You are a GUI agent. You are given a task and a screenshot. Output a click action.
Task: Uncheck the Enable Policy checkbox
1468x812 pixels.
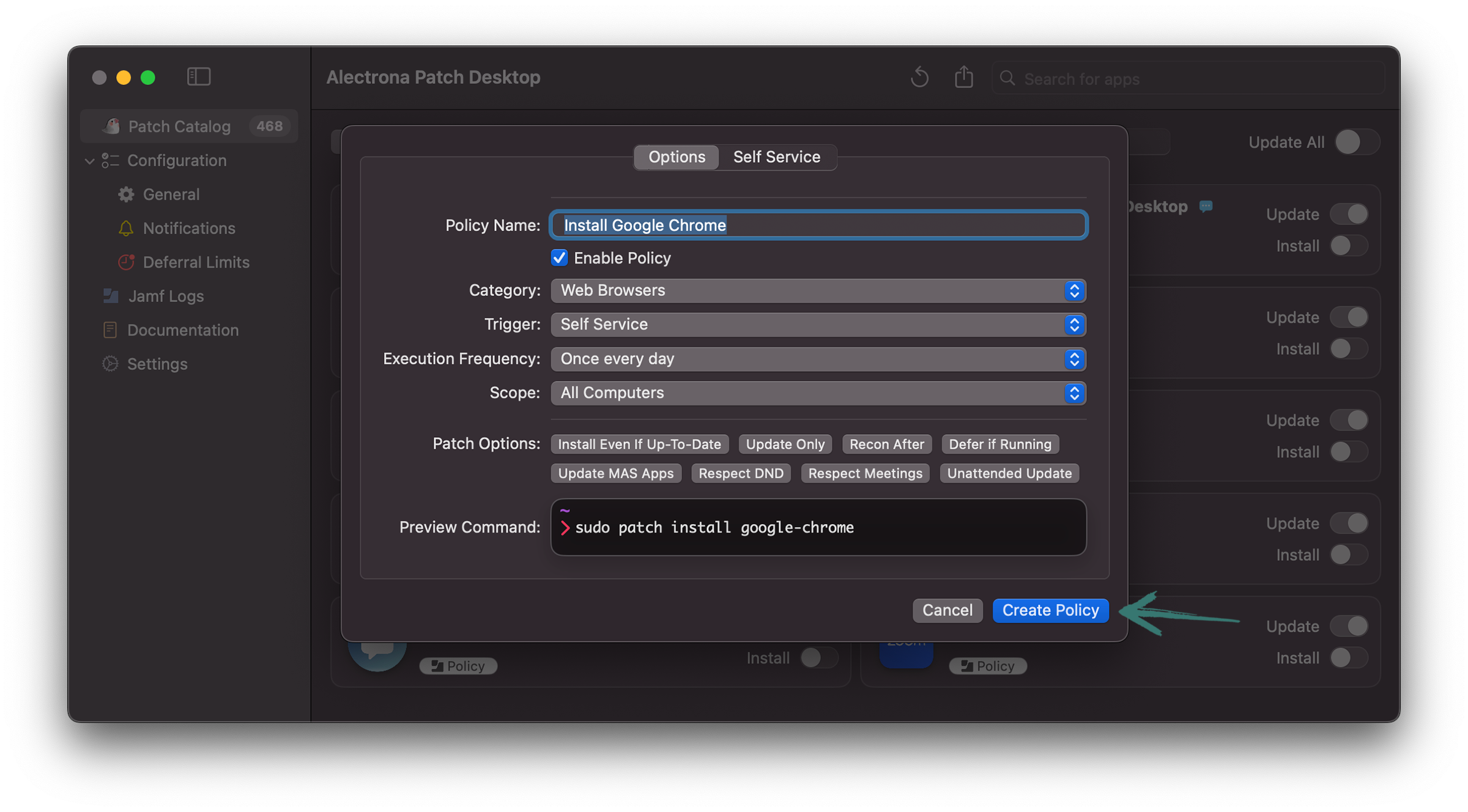559,258
